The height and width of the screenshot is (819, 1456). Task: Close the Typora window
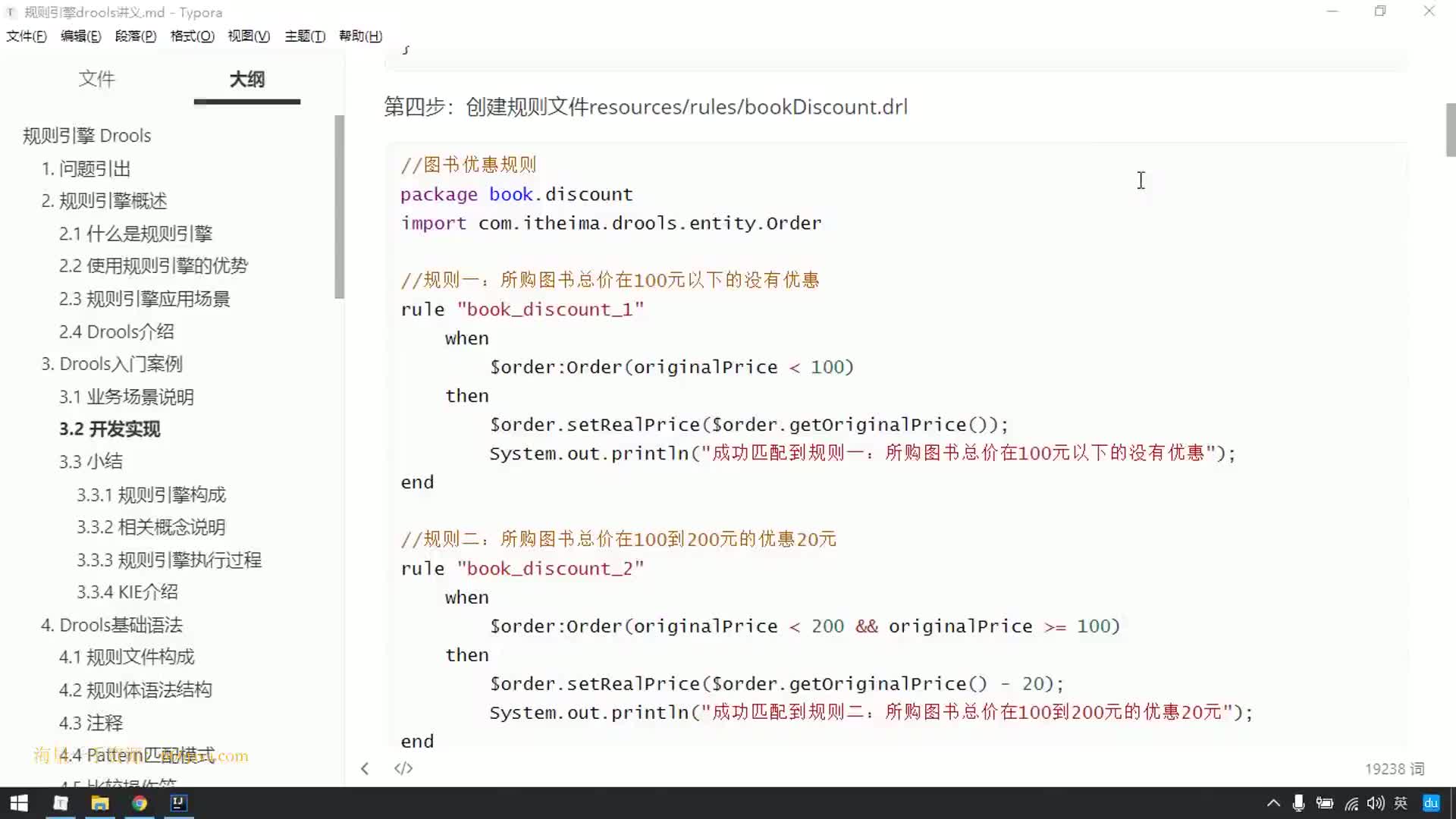tap(1429, 11)
